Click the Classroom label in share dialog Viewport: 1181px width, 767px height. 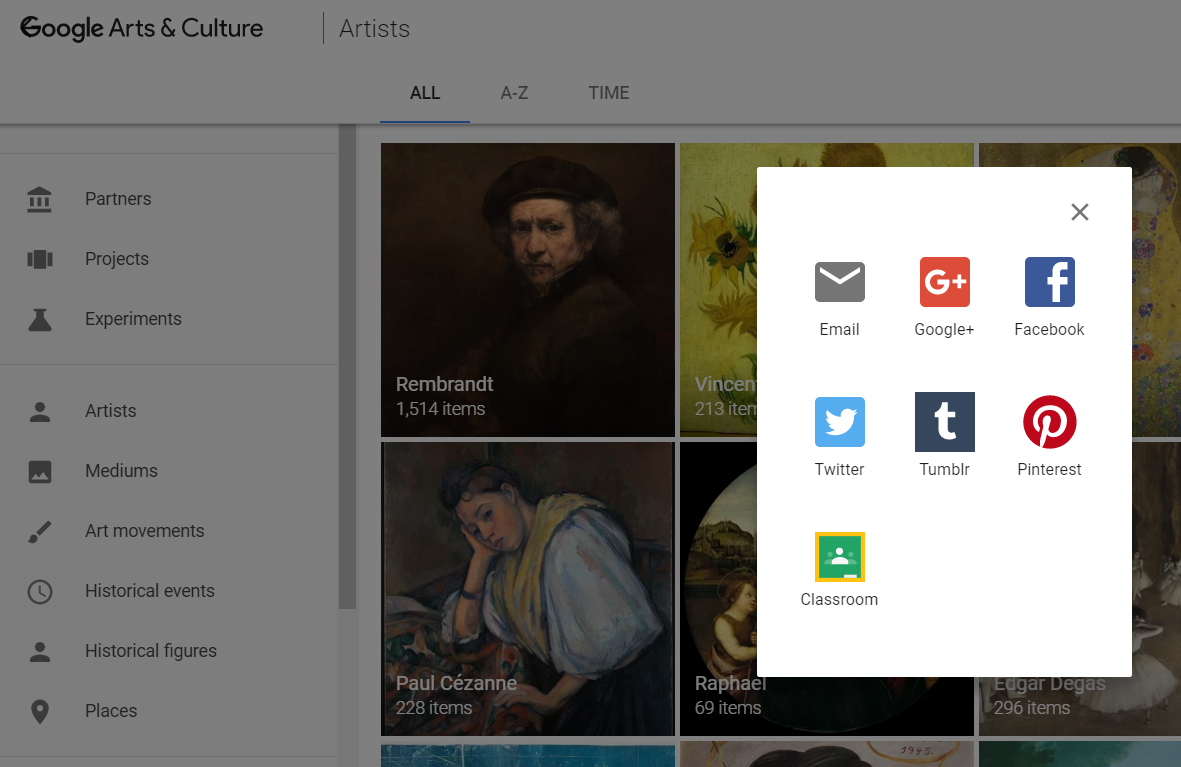coord(839,600)
